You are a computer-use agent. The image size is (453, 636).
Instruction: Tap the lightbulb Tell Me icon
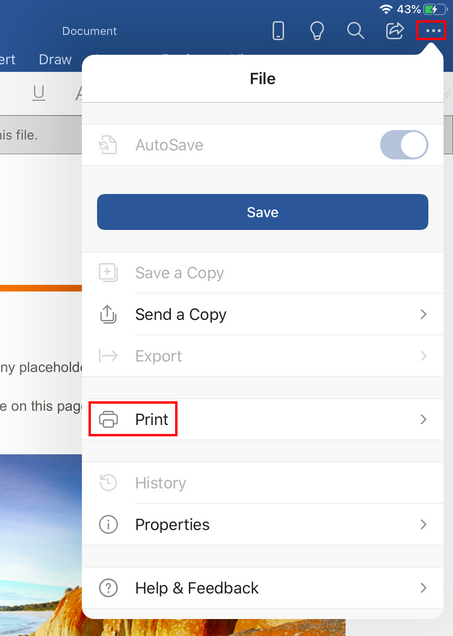pyautogui.click(x=317, y=31)
